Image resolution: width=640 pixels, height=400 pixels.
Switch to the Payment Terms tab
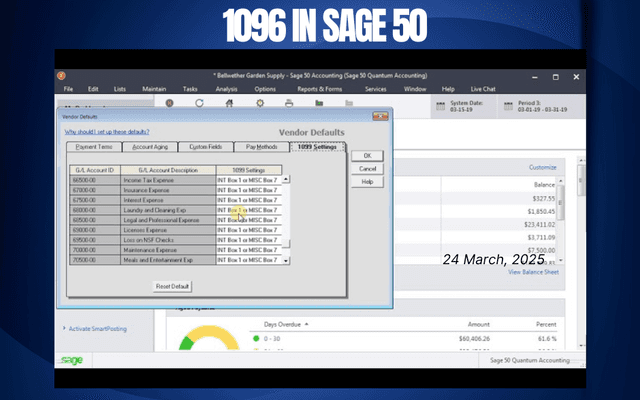click(x=94, y=147)
